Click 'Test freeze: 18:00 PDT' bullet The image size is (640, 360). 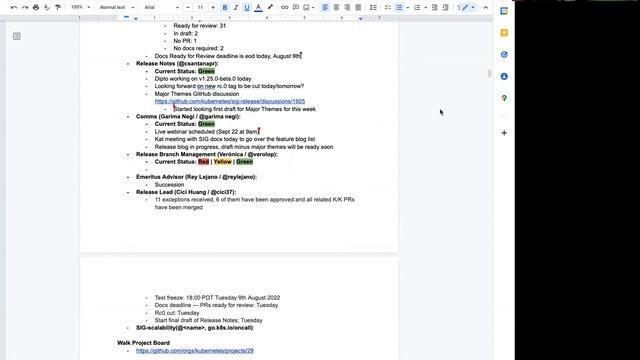(x=217, y=298)
